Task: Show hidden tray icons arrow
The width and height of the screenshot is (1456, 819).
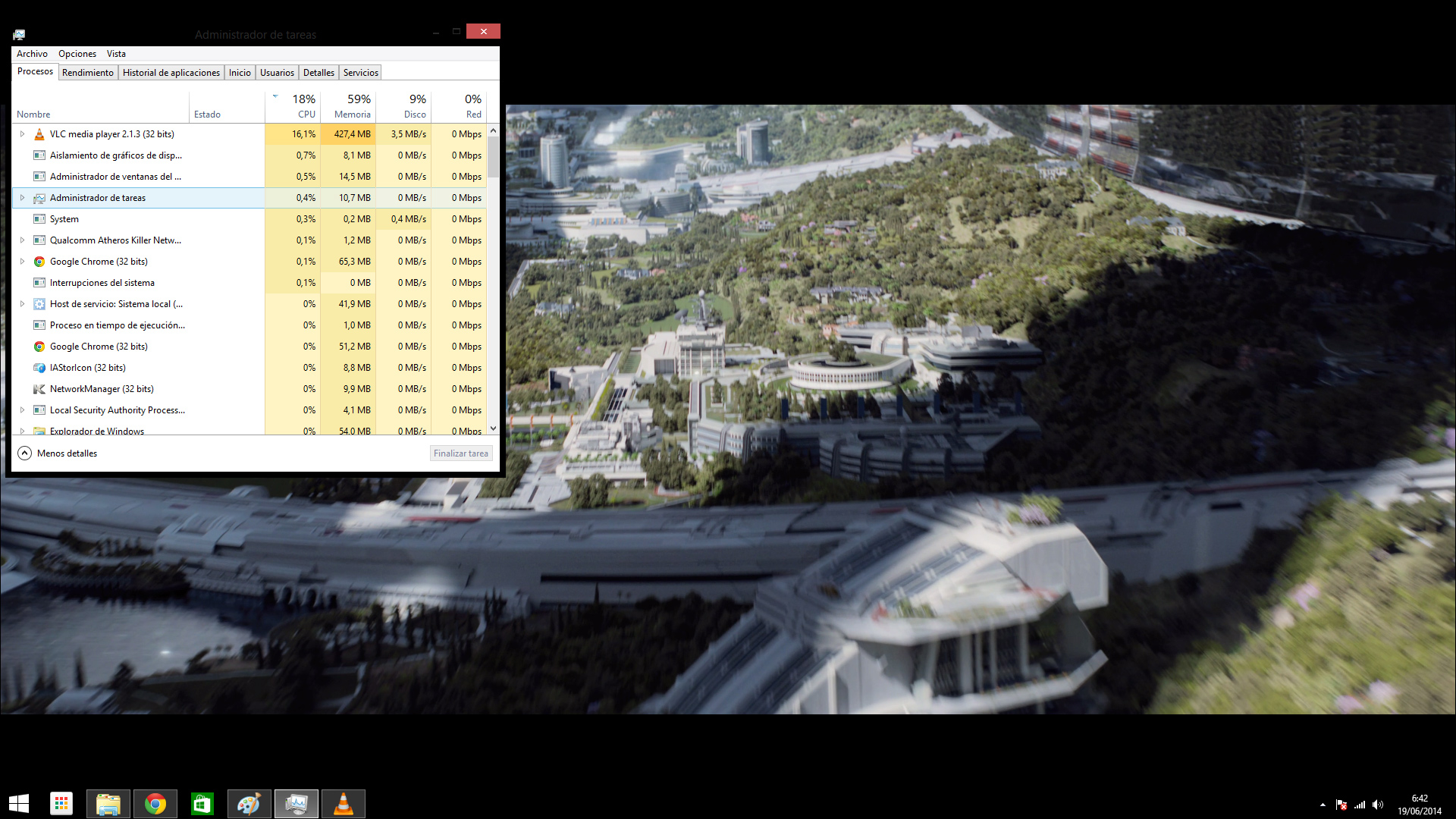Action: [1323, 805]
